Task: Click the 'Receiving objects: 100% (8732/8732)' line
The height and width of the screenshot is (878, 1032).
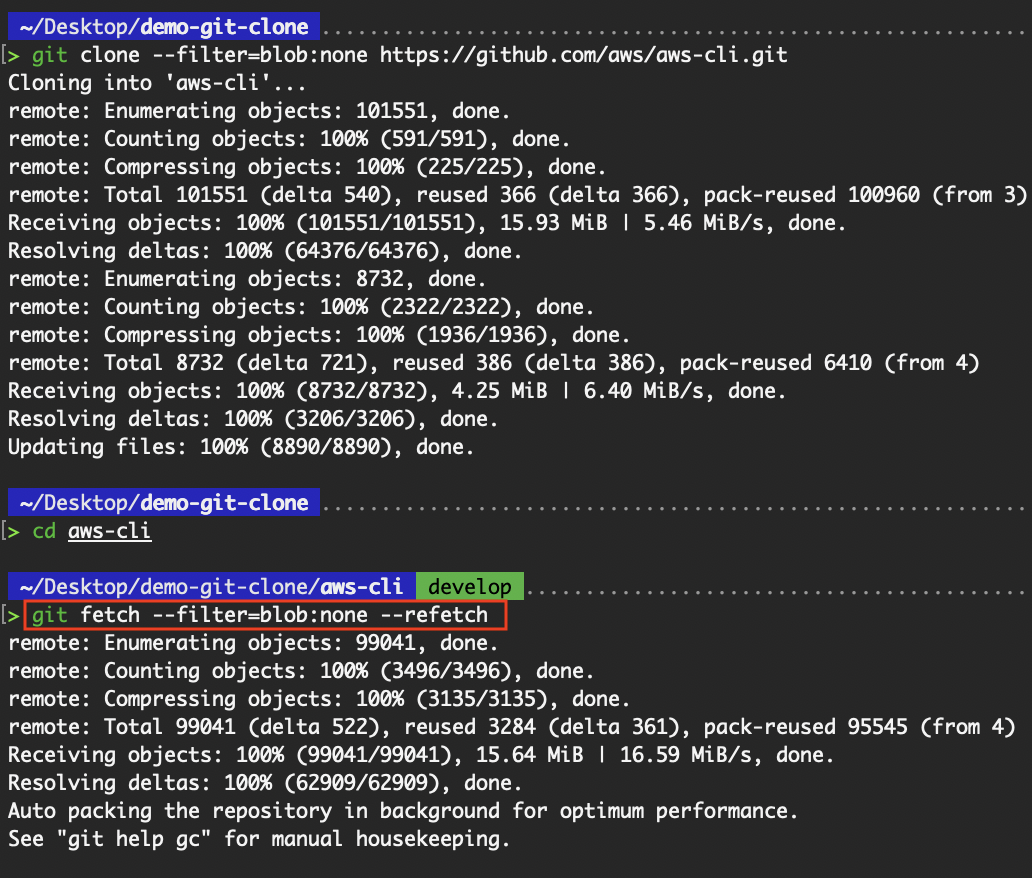Action: [397, 390]
